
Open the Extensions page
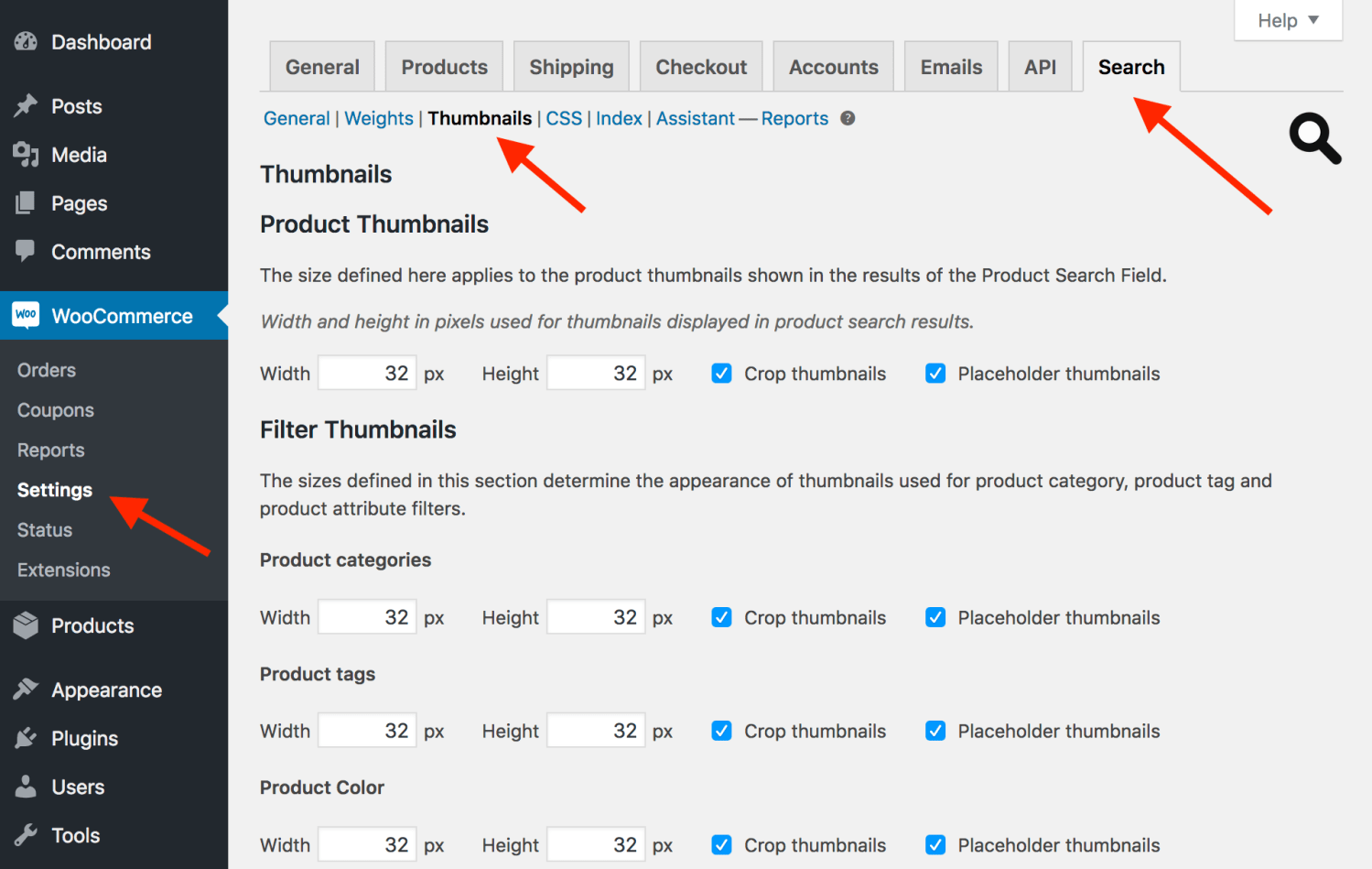click(x=62, y=569)
